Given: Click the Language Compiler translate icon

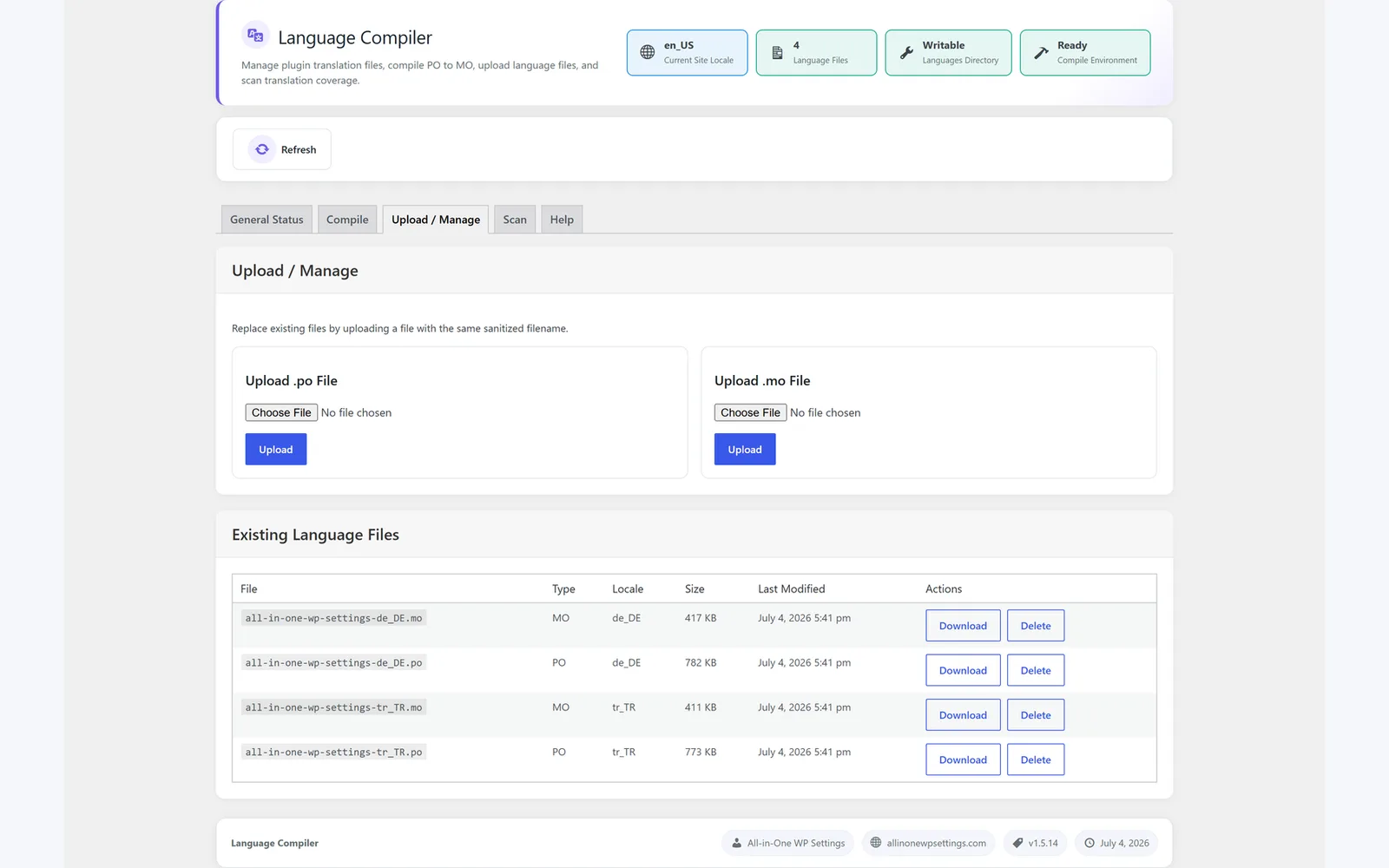Looking at the screenshot, I should click(x=255, y=36).
